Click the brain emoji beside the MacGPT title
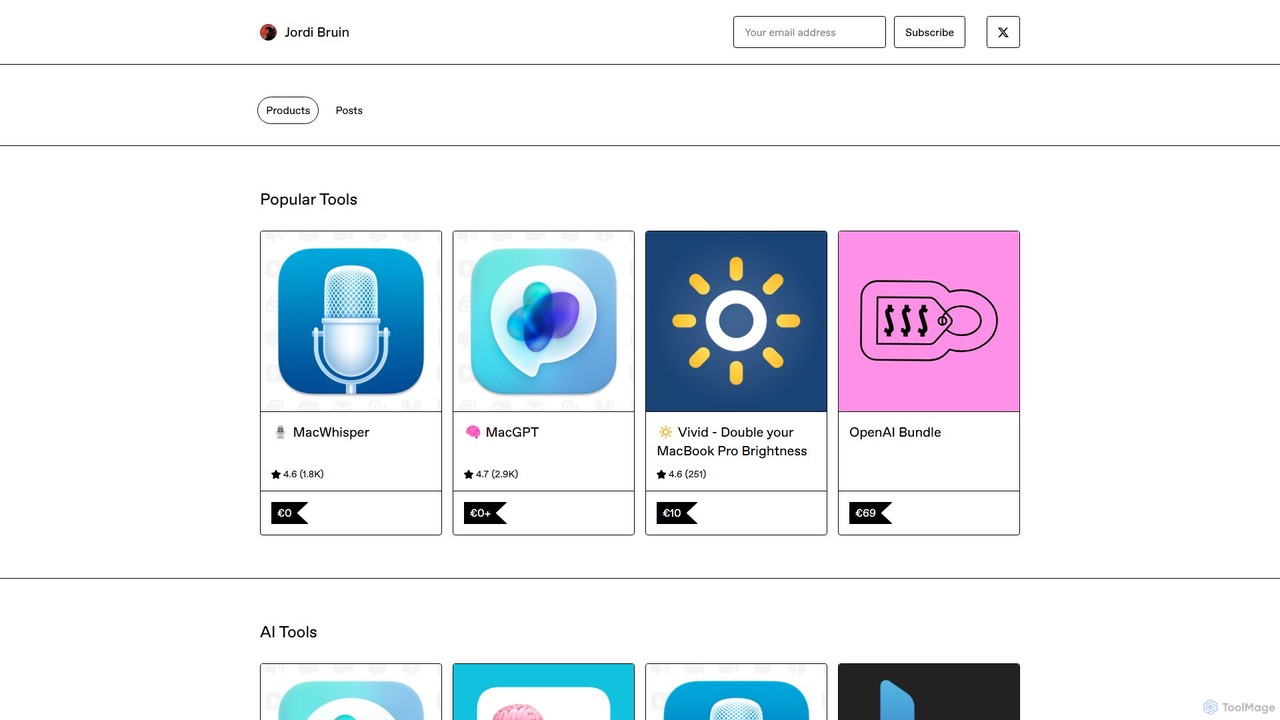 click(x=473, y=432)
